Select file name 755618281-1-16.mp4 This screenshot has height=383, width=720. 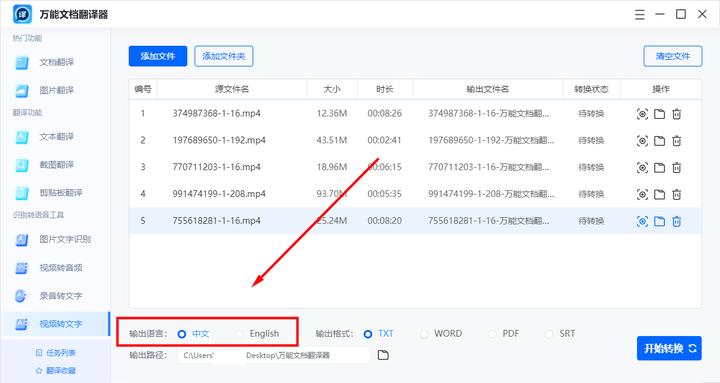tap(217, 221)
